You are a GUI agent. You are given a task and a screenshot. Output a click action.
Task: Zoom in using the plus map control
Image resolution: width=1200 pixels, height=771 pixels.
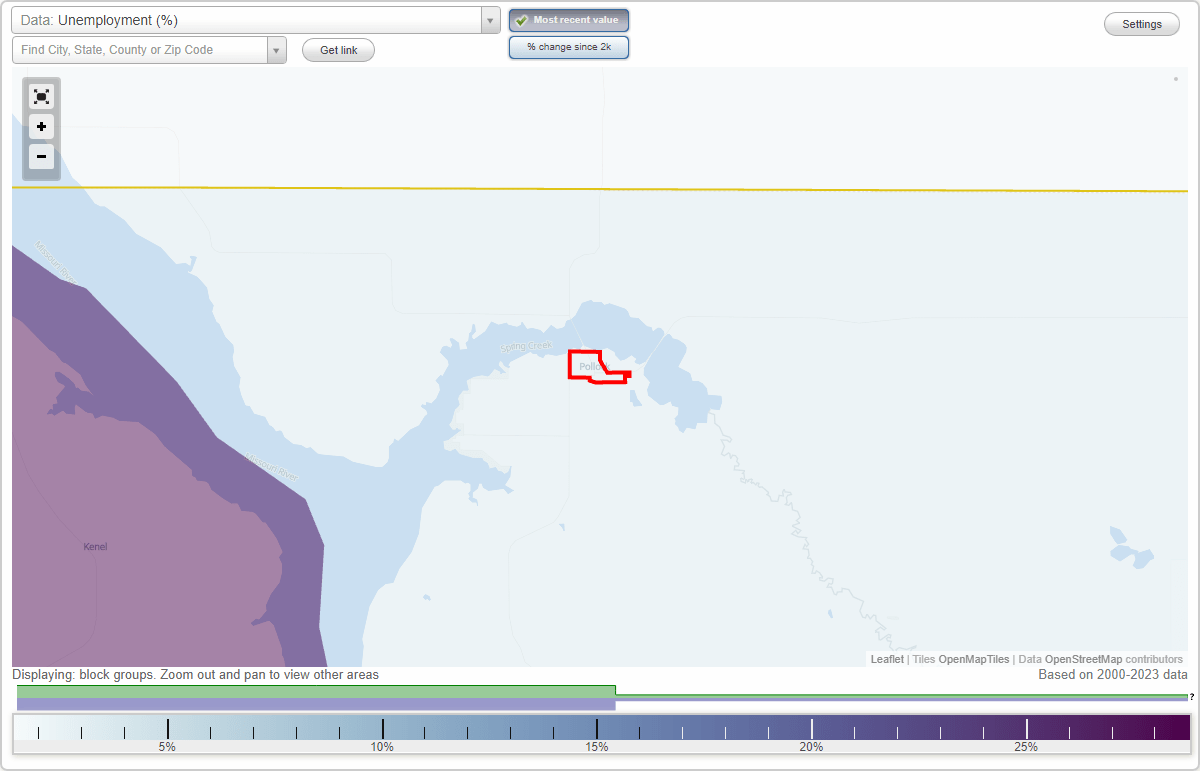[41, 127]
